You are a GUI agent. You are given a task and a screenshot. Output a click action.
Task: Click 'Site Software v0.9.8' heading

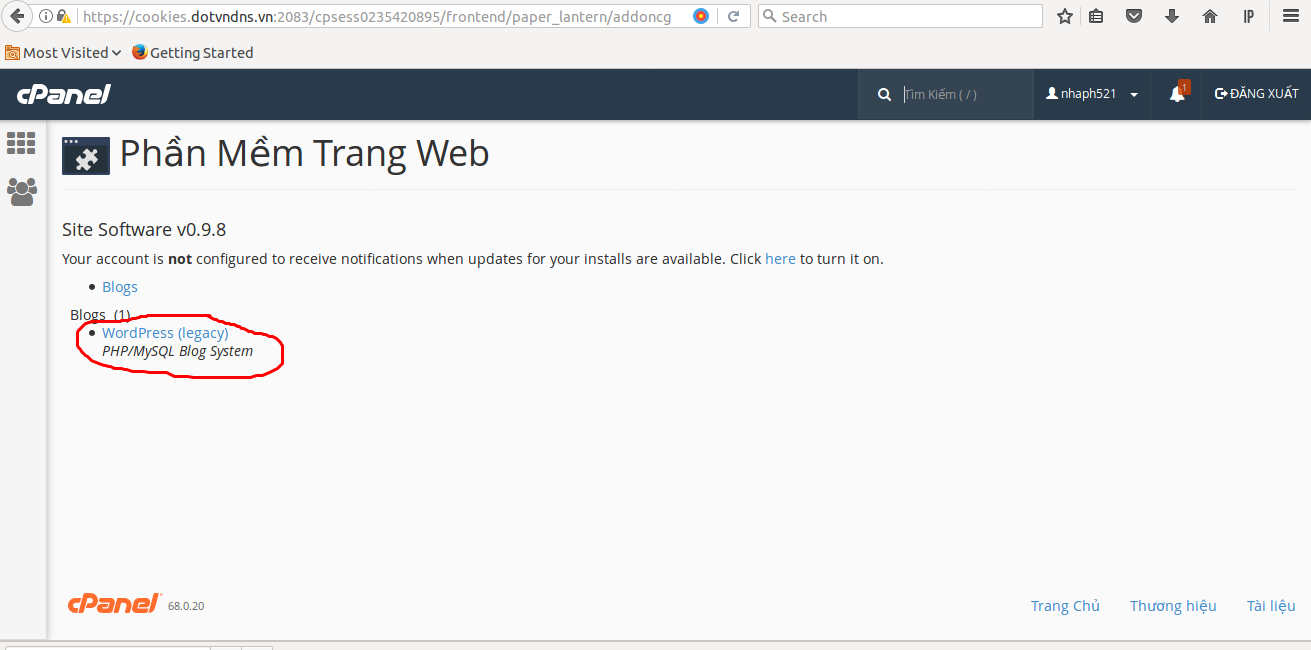pyautogui.click(x=144, y=229)
